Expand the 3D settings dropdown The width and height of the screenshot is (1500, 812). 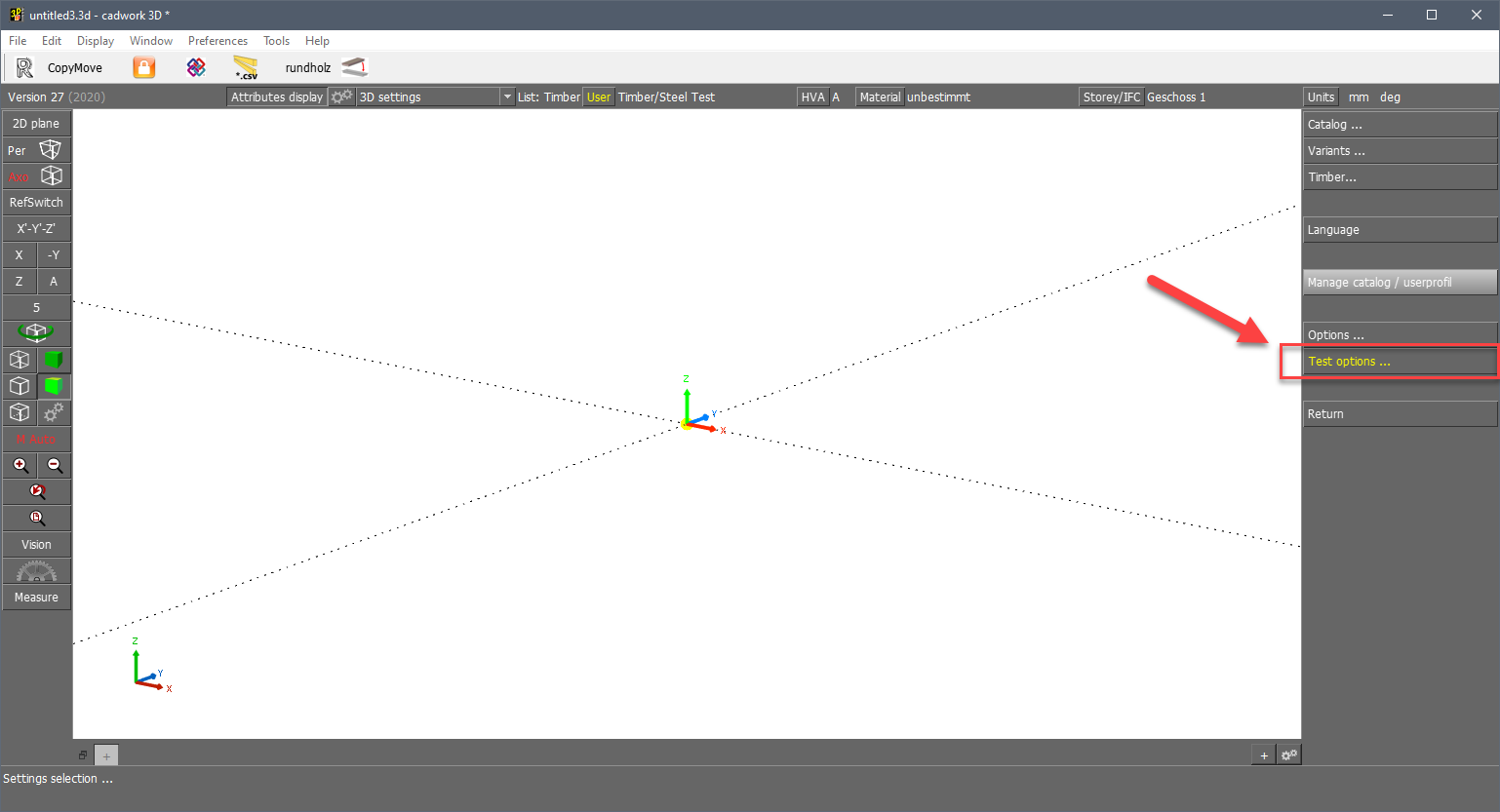point(505,97)
